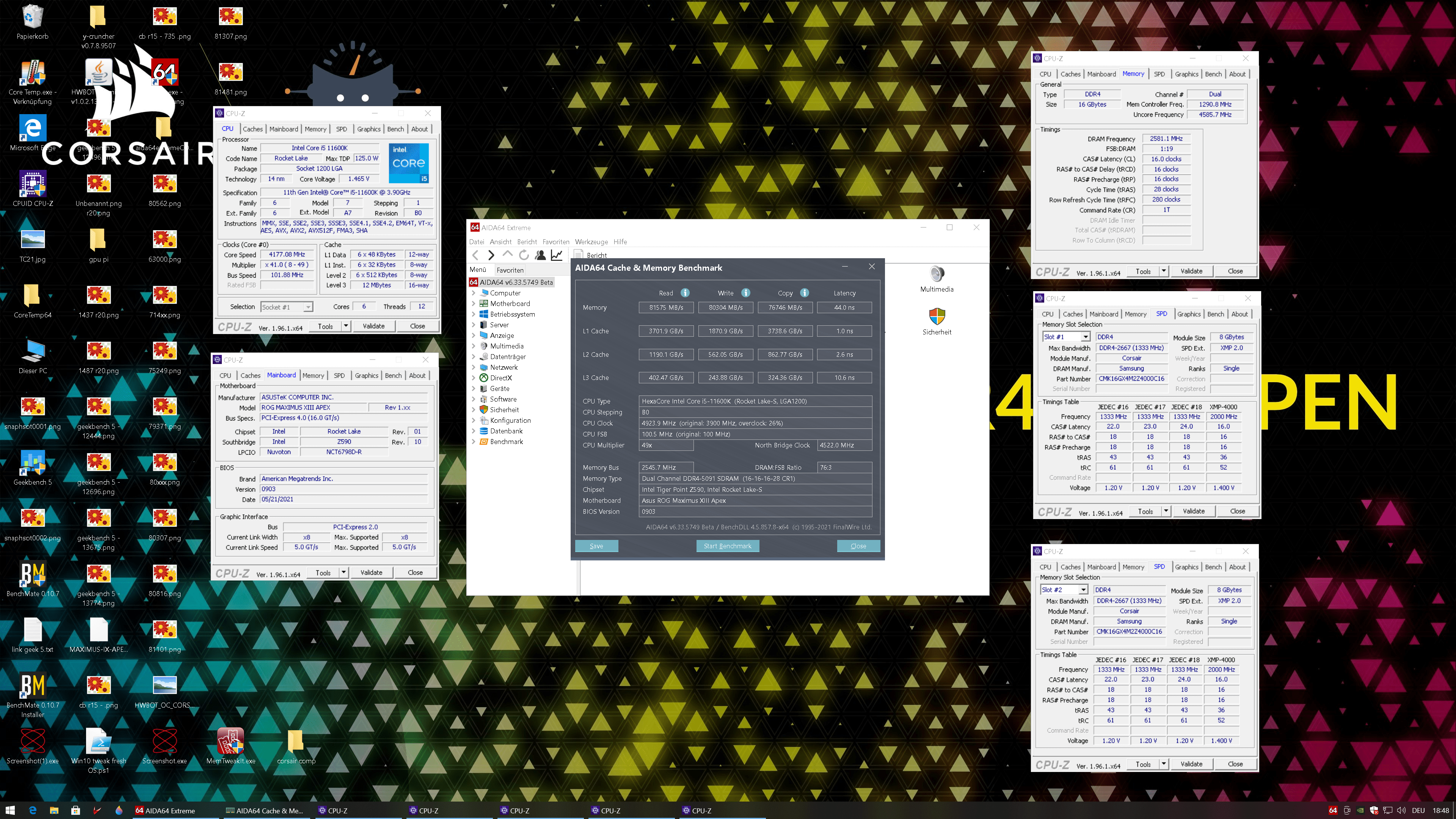
Task: Open the Multimedia icon in AIDA64 pane
Action: pyautogui.click(x=937, y=279)
